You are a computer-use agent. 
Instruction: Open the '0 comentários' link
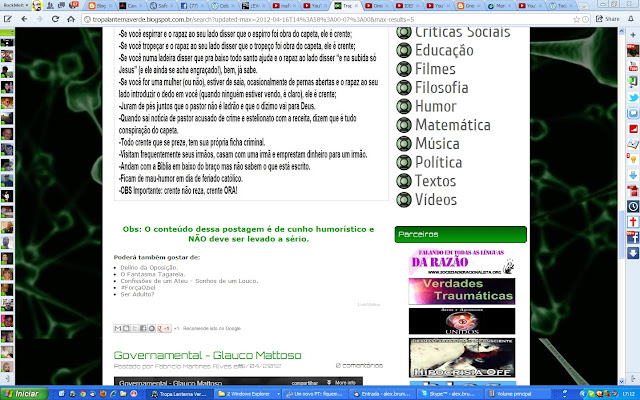point(359,365)
